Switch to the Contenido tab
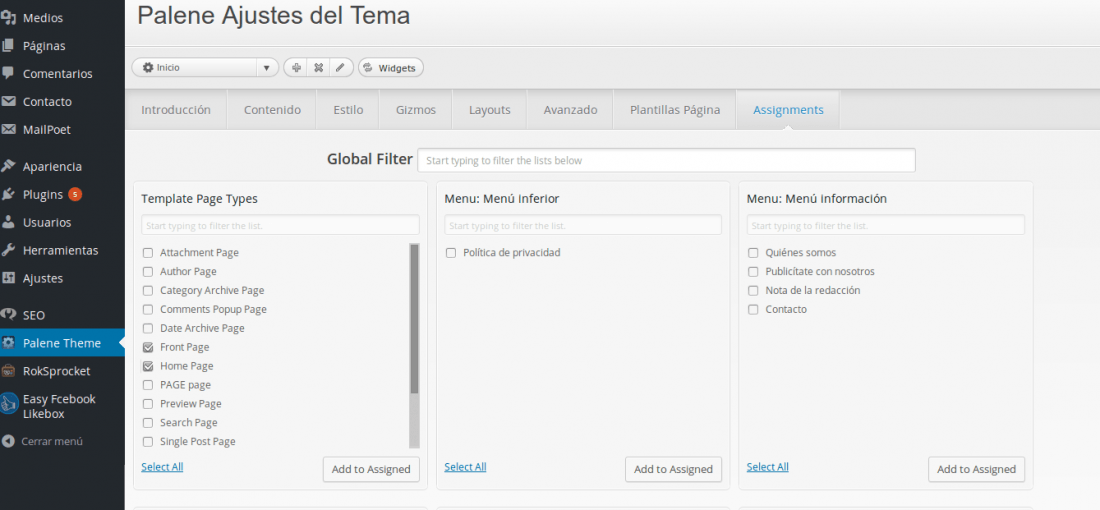 click(x=272, y=110)
